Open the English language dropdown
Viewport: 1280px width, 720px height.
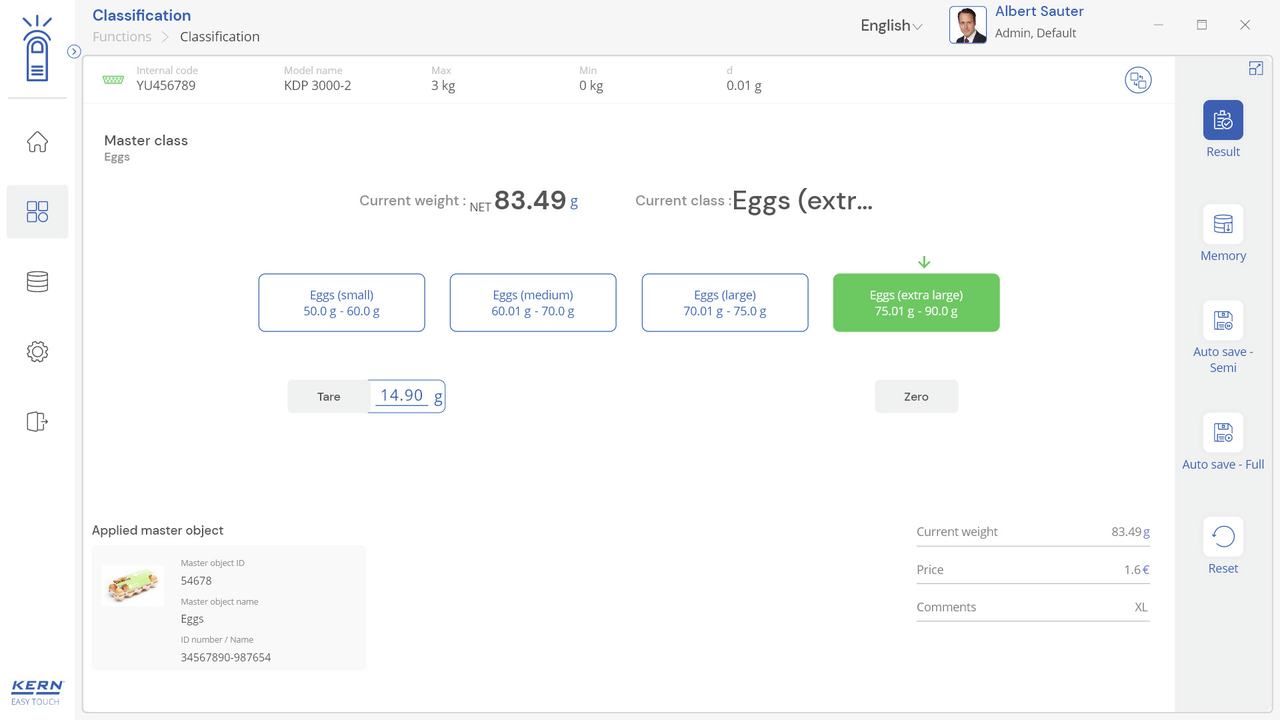(x=891, y=26)
